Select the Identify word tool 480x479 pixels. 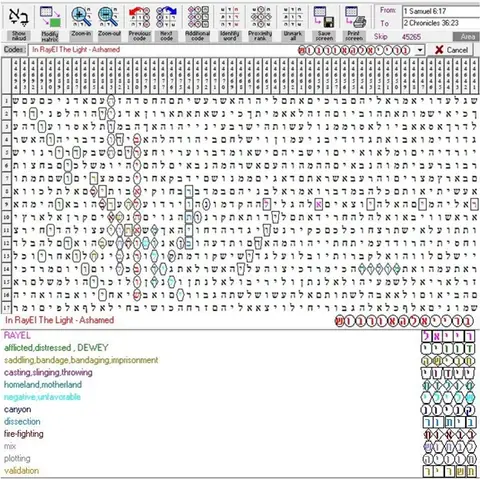pos(229,17)
